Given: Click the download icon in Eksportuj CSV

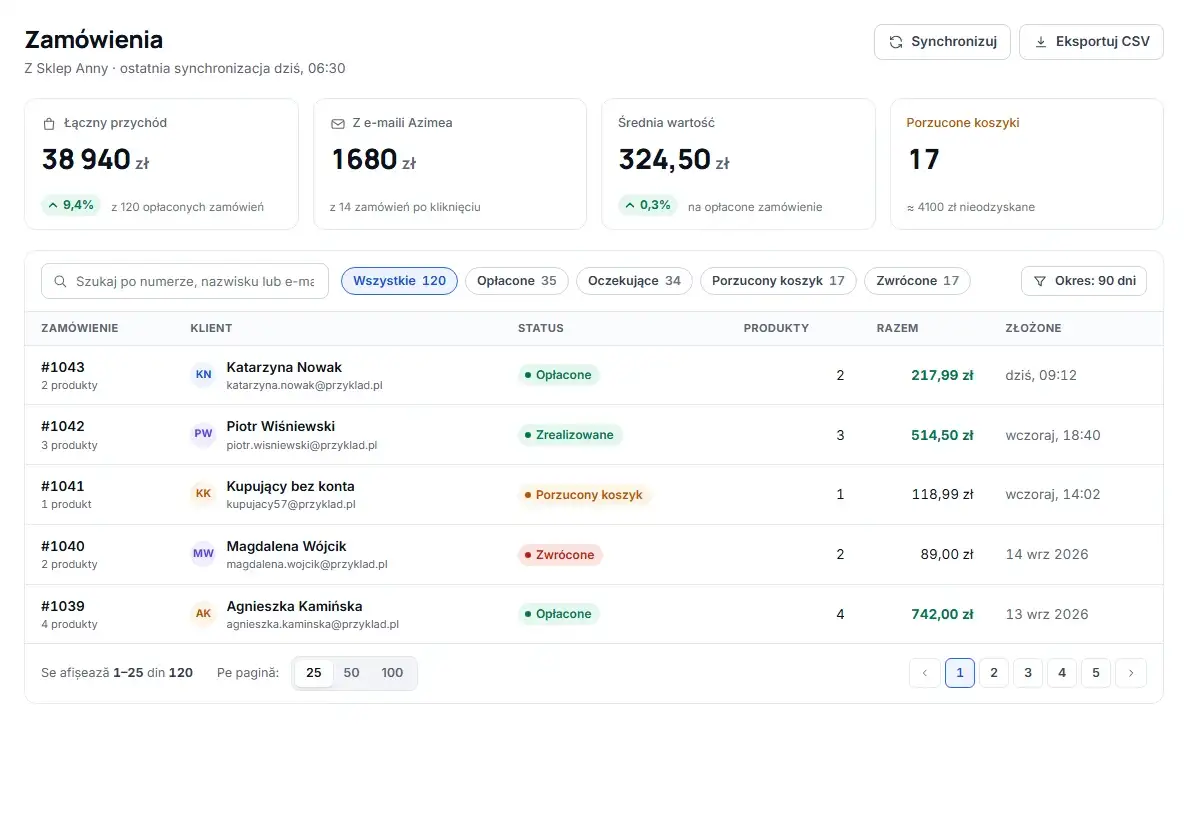Looking at the screenshot, I should coord(1041,42).
